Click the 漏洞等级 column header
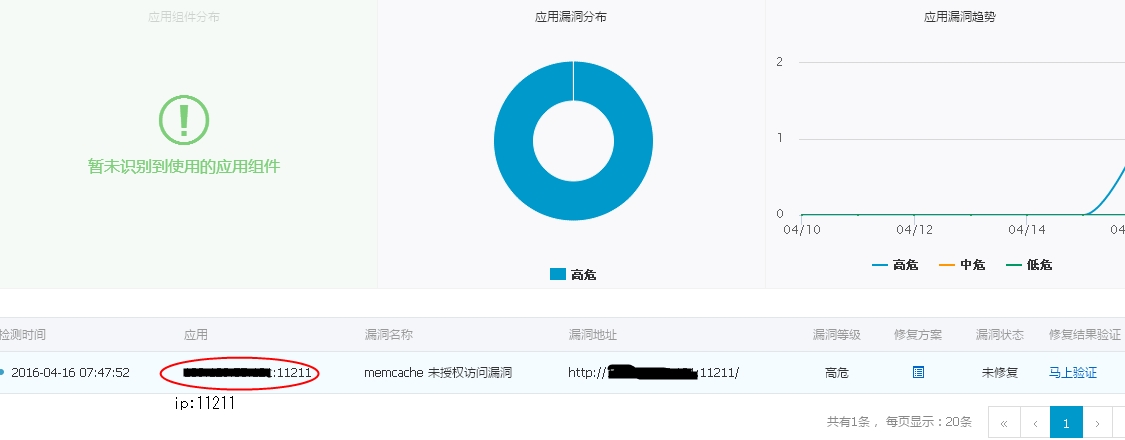 [837, 334]
